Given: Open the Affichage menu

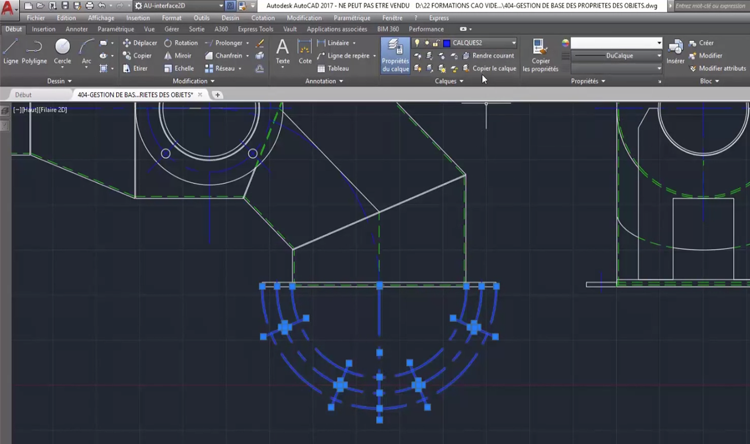Looking at the screenshot, I should (100, 18).
